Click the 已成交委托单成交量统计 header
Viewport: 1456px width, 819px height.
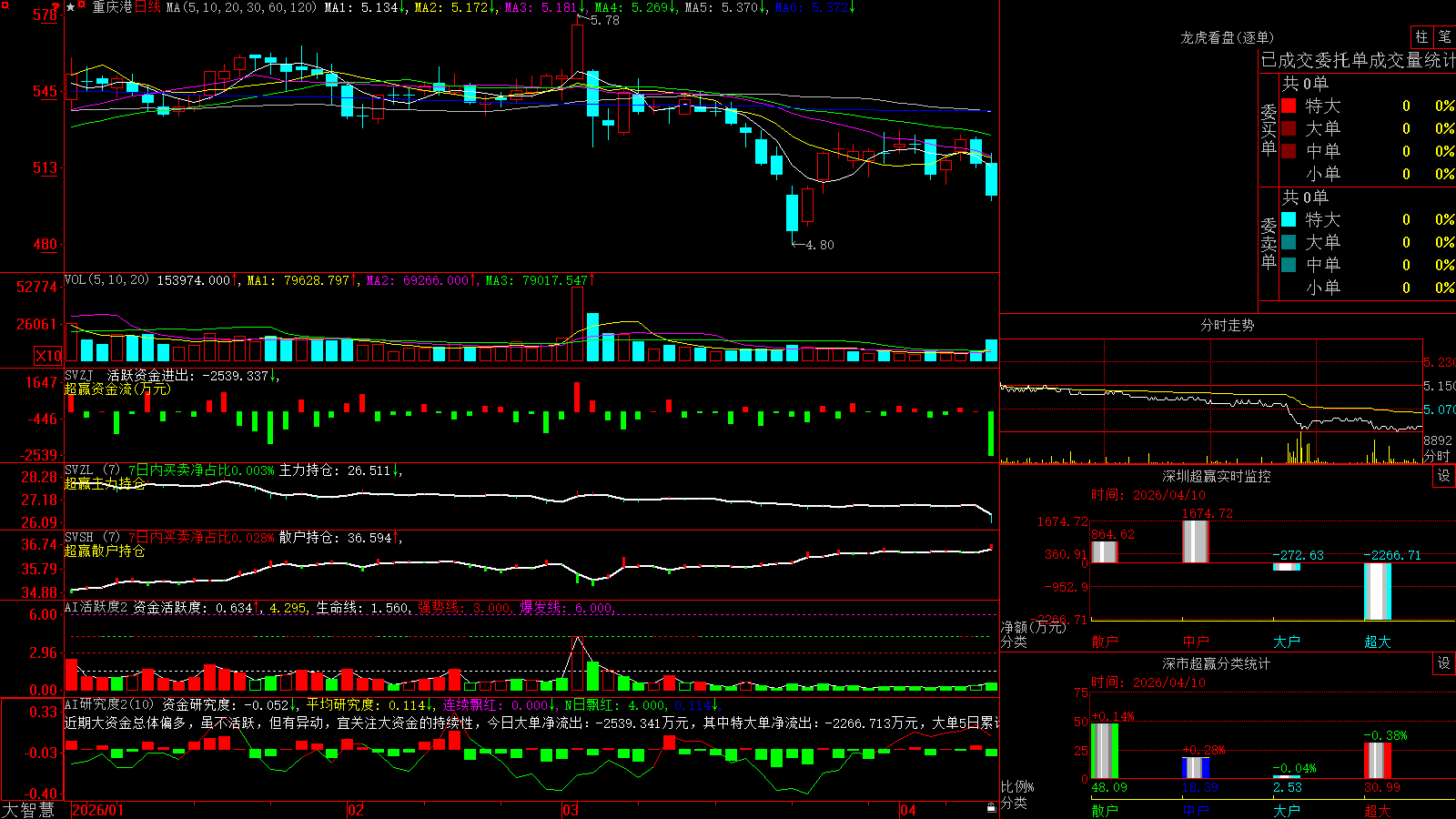tap(1358, 60)
